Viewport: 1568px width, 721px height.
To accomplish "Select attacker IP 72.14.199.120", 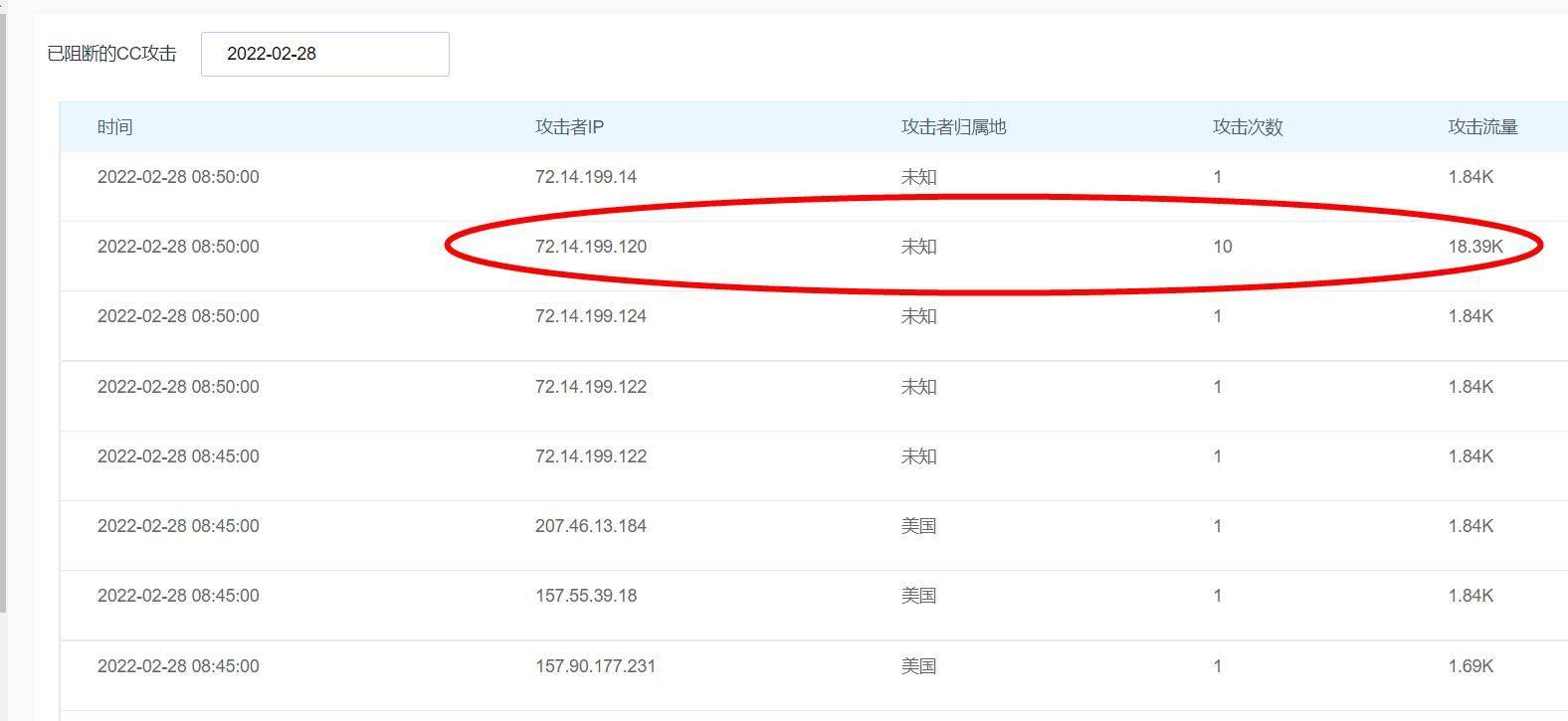I will coord(591,247).
